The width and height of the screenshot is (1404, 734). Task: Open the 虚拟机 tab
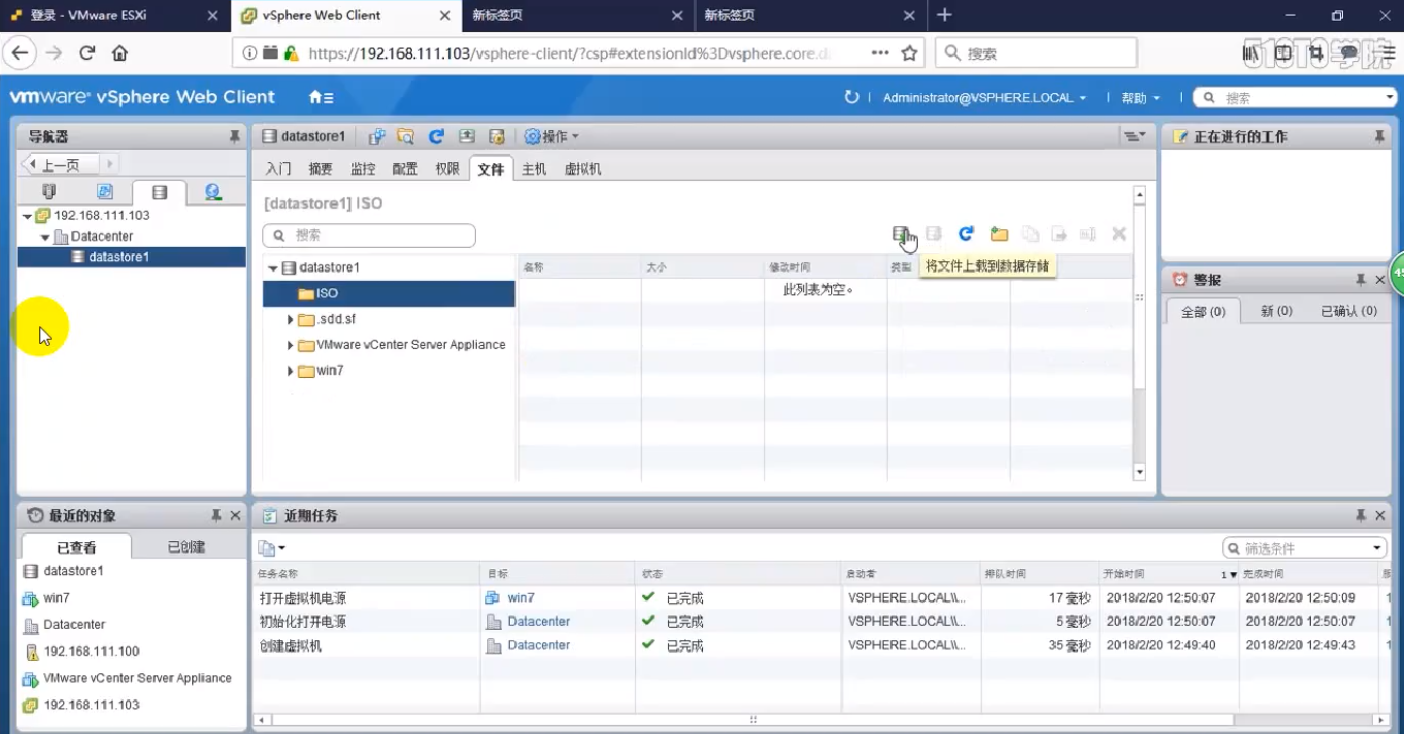point(583,169)
